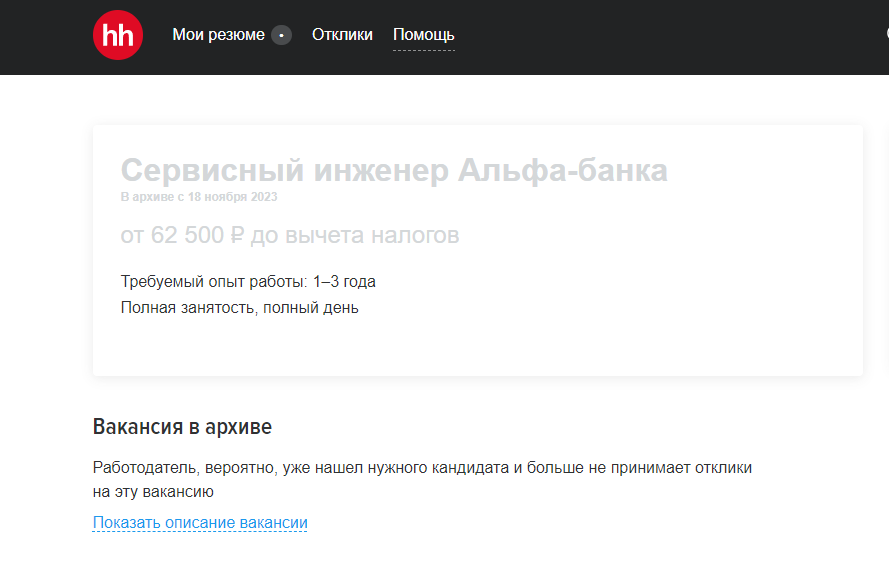Click Показать описание вакансии link
The height and width of the screenshot is (561, 889).
200,522
